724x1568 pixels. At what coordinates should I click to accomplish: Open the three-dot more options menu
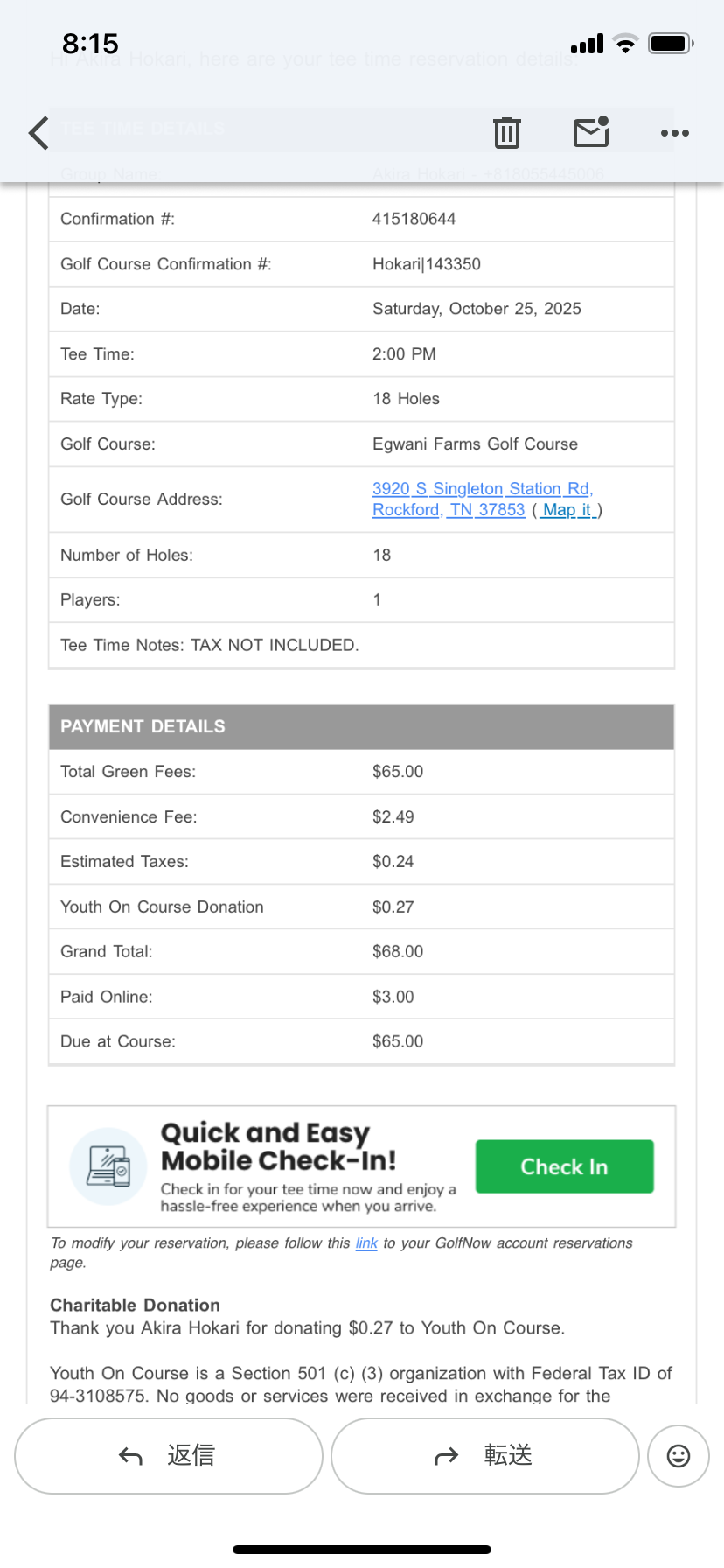point(675,133)
